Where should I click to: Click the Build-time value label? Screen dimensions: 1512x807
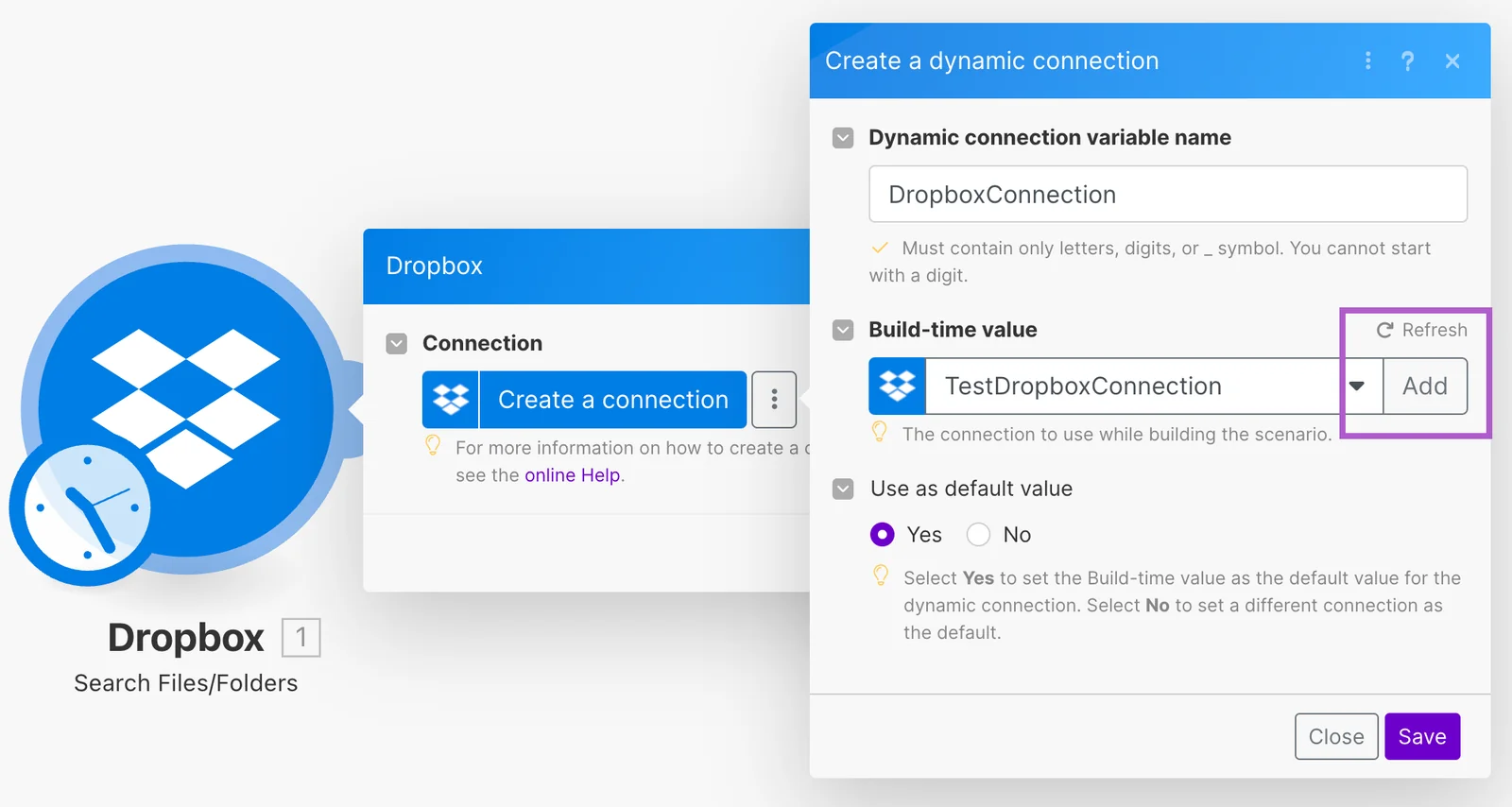coord(953,330)
